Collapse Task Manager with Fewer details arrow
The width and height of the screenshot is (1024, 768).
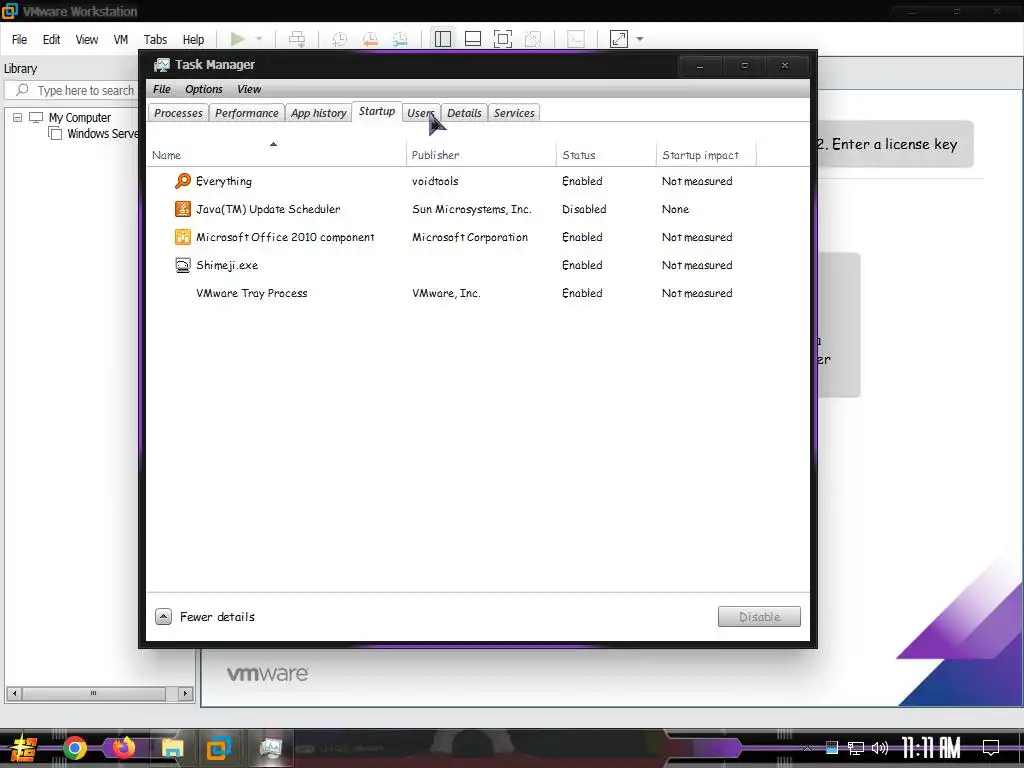click(163, 616)
